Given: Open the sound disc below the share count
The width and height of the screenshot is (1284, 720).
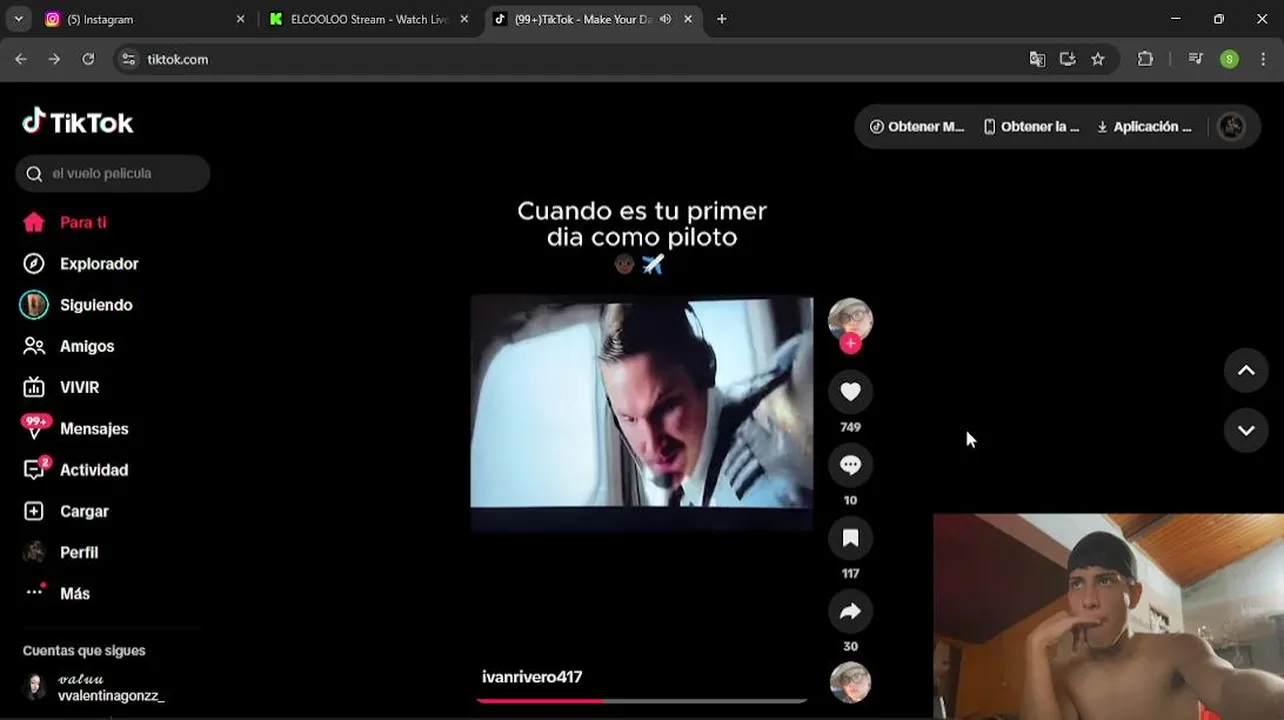Looking at the screenshot, I should [850, 682].
